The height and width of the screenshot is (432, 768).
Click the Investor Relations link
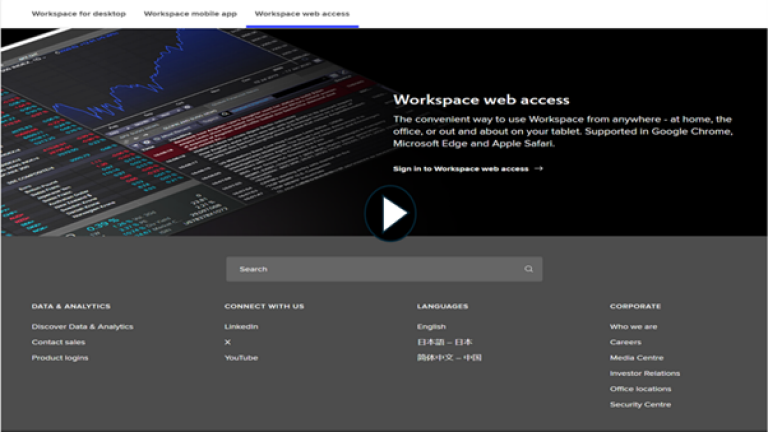(x=645, y=373)
